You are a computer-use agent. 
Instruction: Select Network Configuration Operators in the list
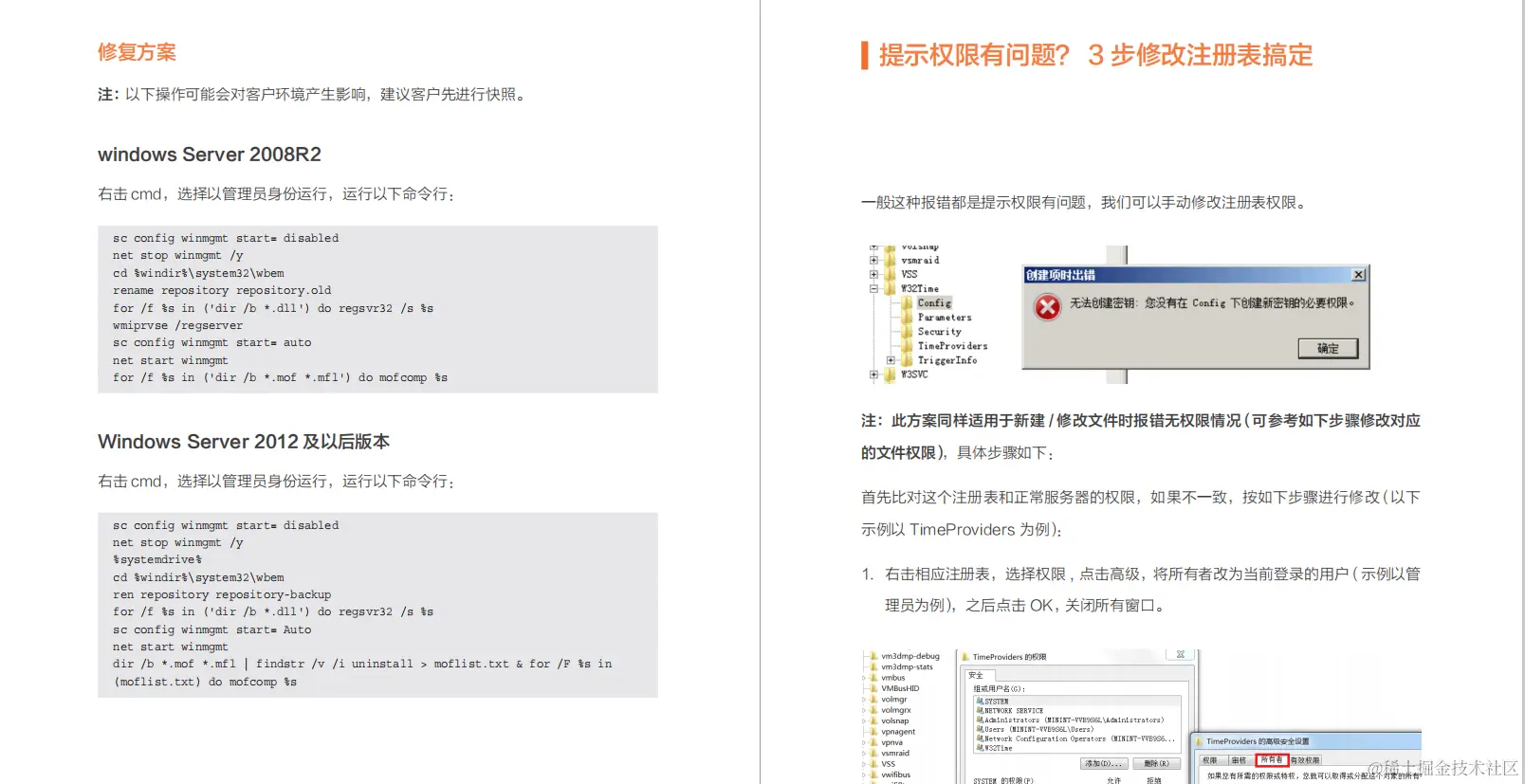(x=1078, y=738)
